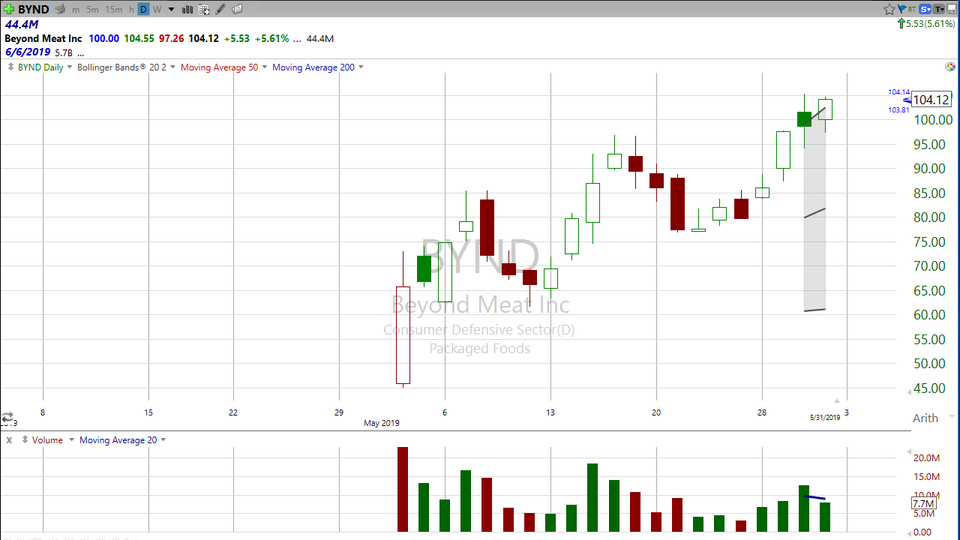Screen dimensions: 960x540
Task: Click the color palette icon
Action: pyautogui.click(x=950, y=67)
